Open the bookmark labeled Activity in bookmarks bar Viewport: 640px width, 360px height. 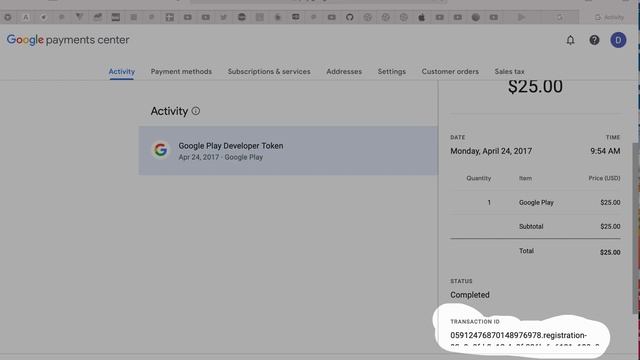(610, 17)
